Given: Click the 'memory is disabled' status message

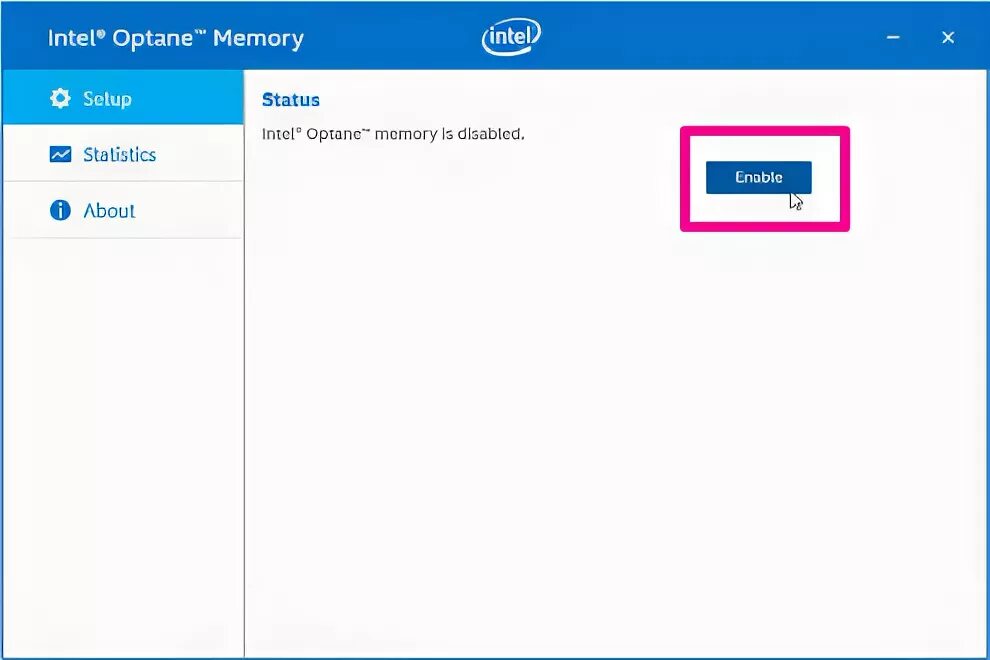Looking at the screenshot, I should tap(393, 133).
